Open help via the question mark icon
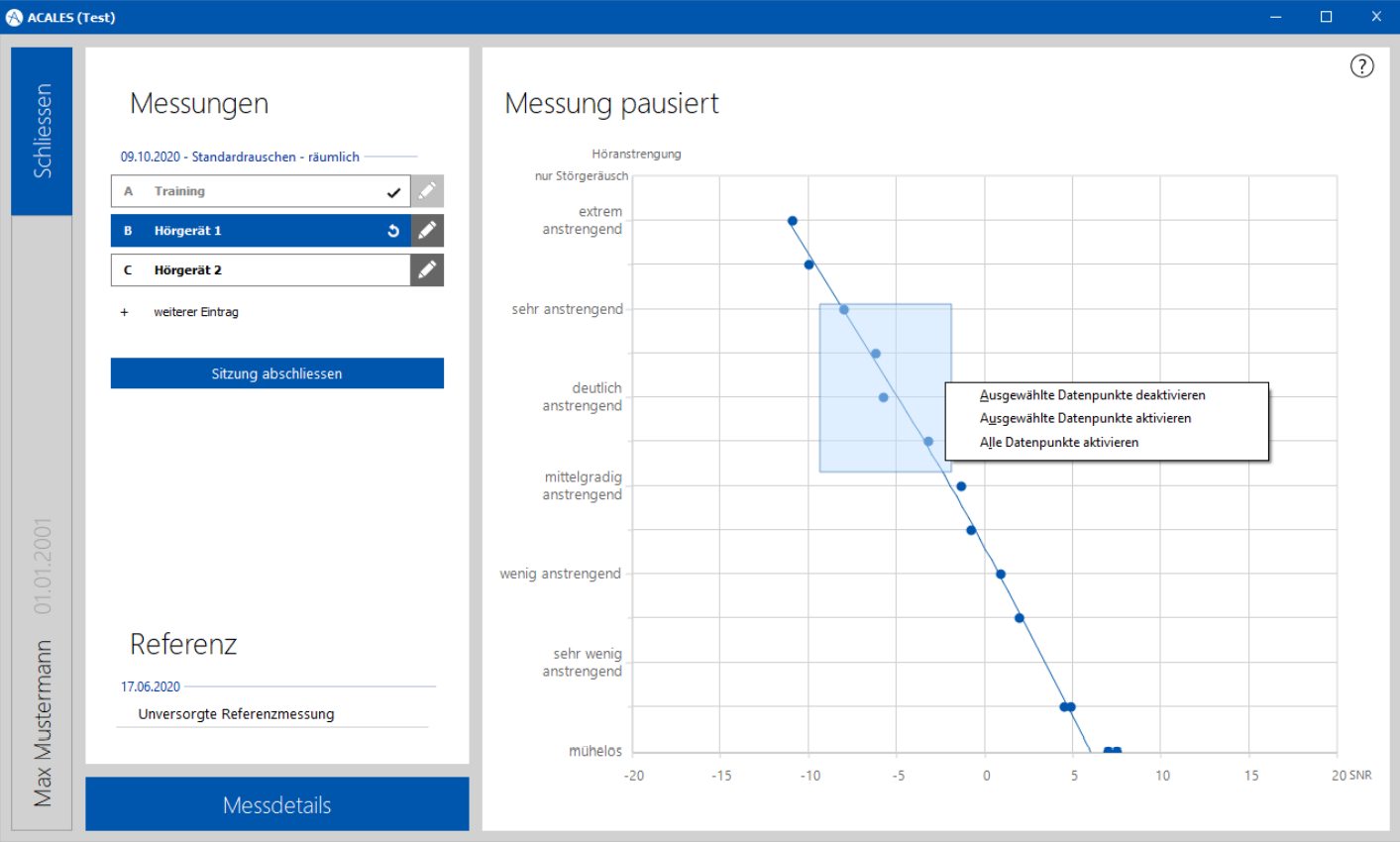 (x=1362, y=66)
